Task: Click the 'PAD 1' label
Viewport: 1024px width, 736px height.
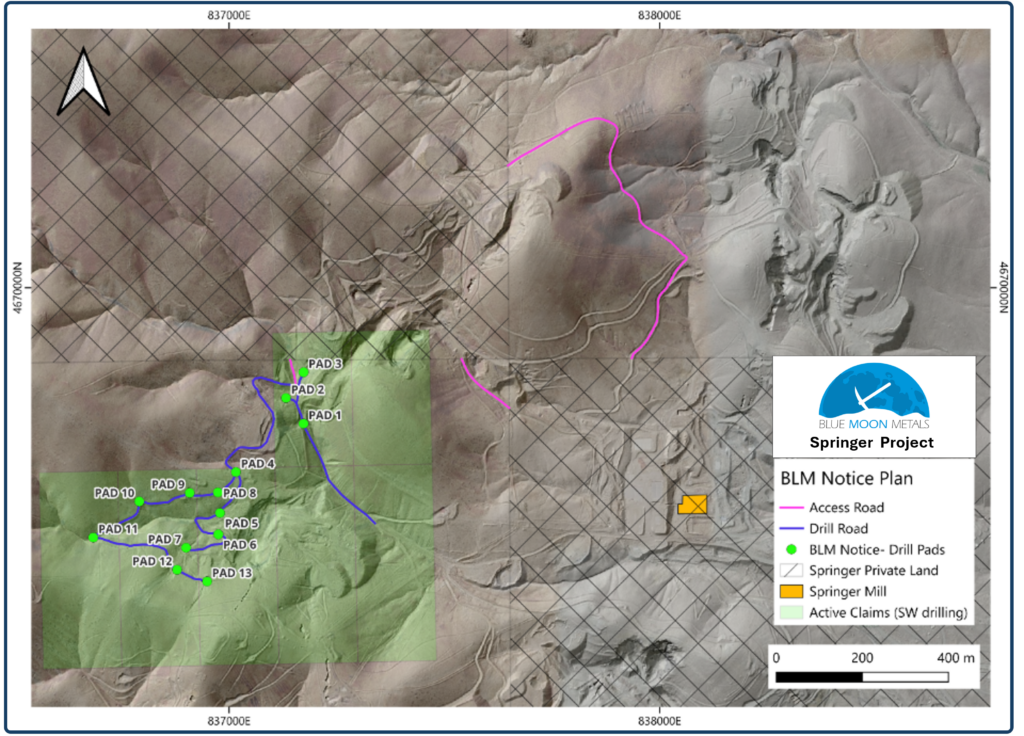Action: (325, 415)
